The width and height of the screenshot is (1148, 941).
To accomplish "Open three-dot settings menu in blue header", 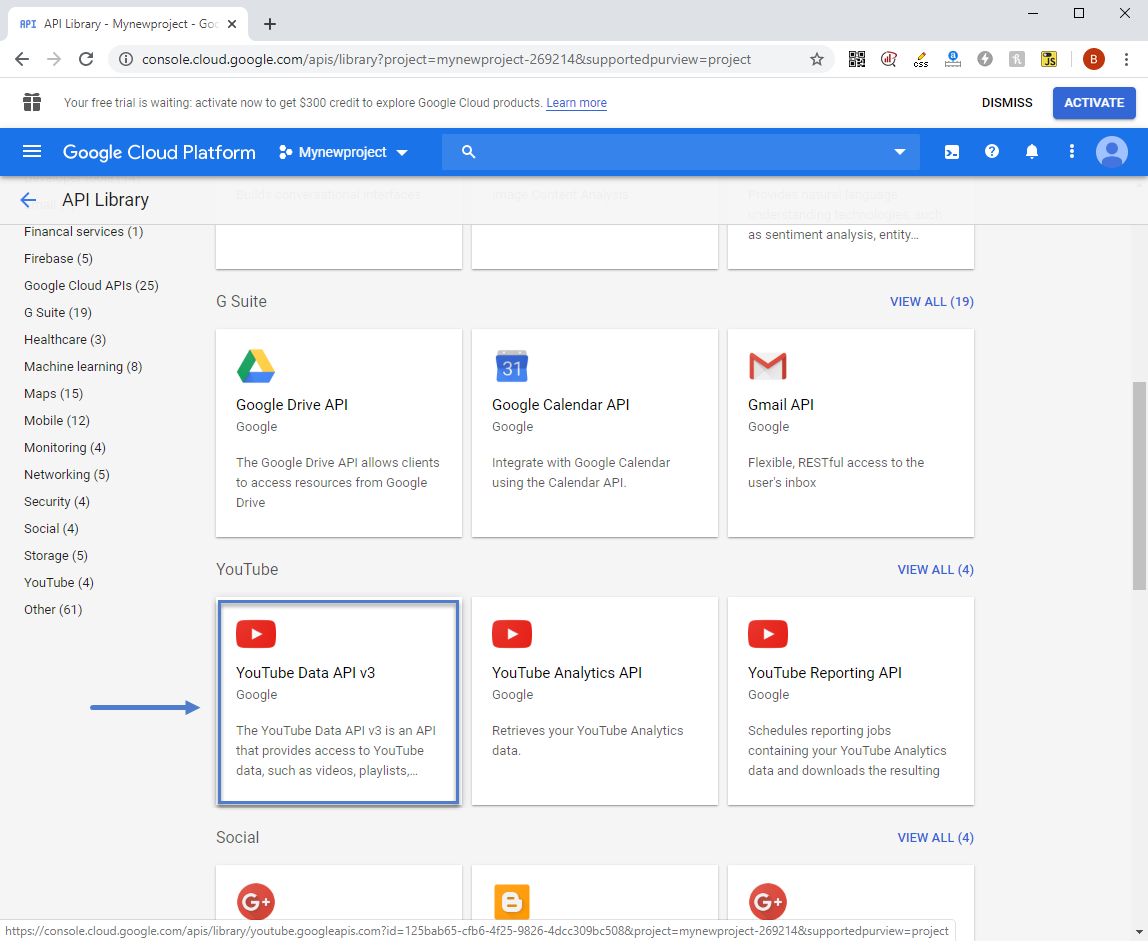I will click(x=1072, y=152).
